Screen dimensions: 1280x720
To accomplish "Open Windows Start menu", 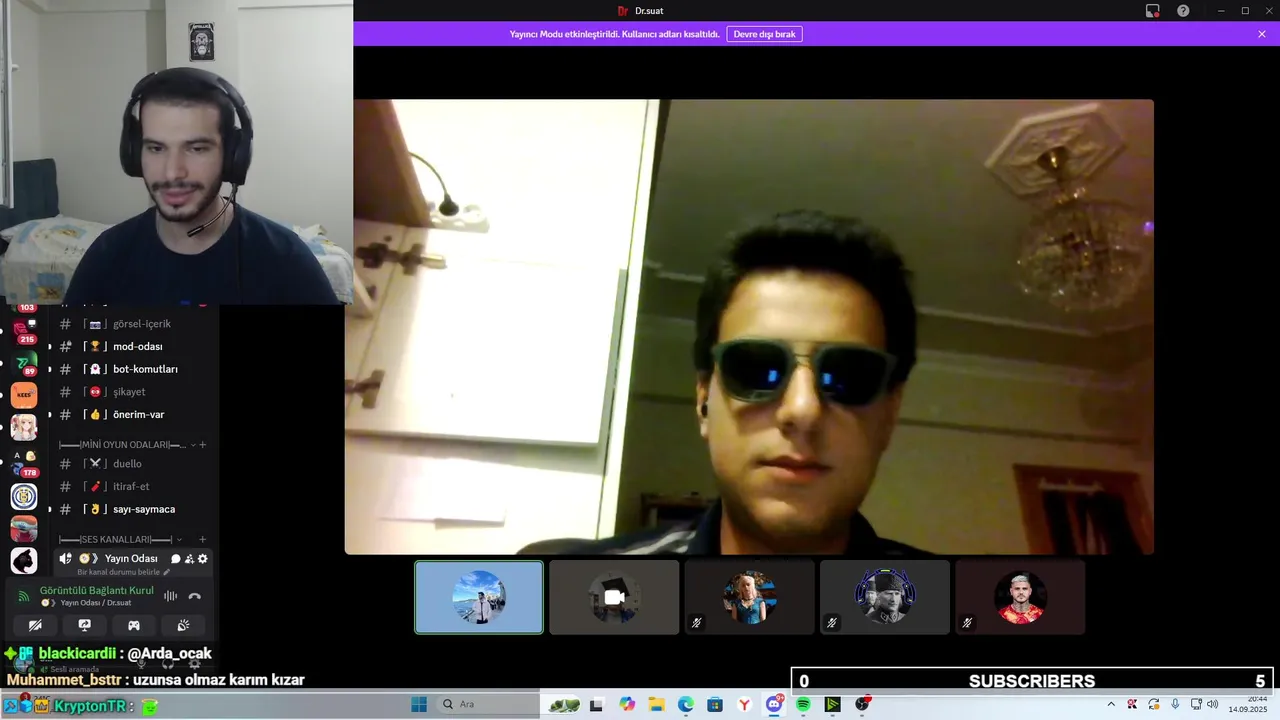I will point(419,704).
